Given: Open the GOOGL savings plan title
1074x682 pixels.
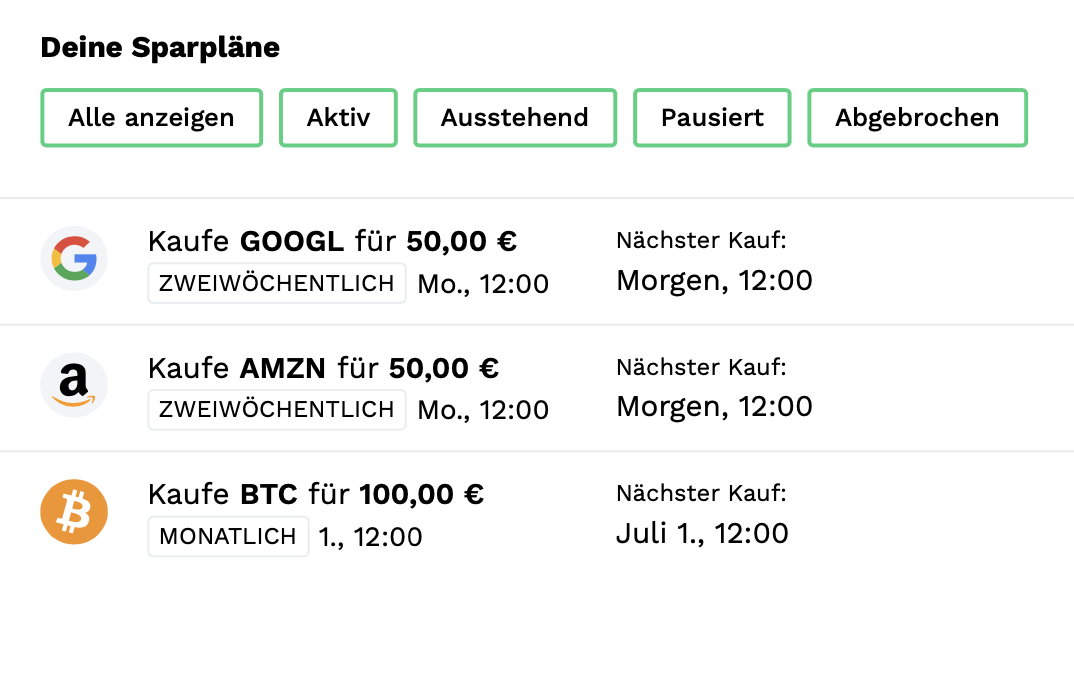Looking at the screenshot, I should click(332, 241).
